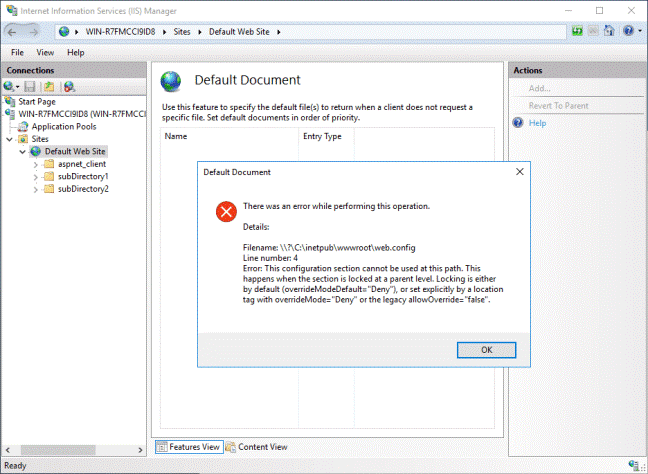Screen dimensions: 648x474
Task: Collapse the Default Web Site node
Action: (22, 152)
